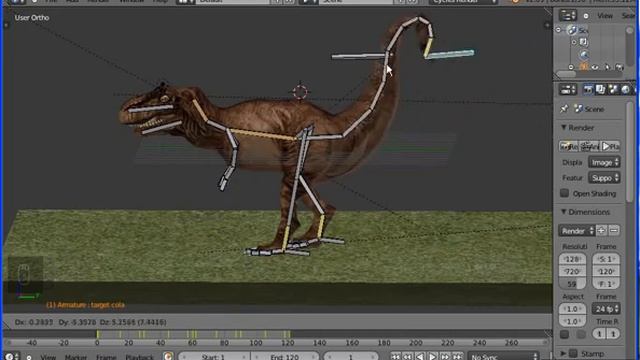The image size is (640, 360).
Task: Click the end frame field showing 120
Action: pos(606,271)
